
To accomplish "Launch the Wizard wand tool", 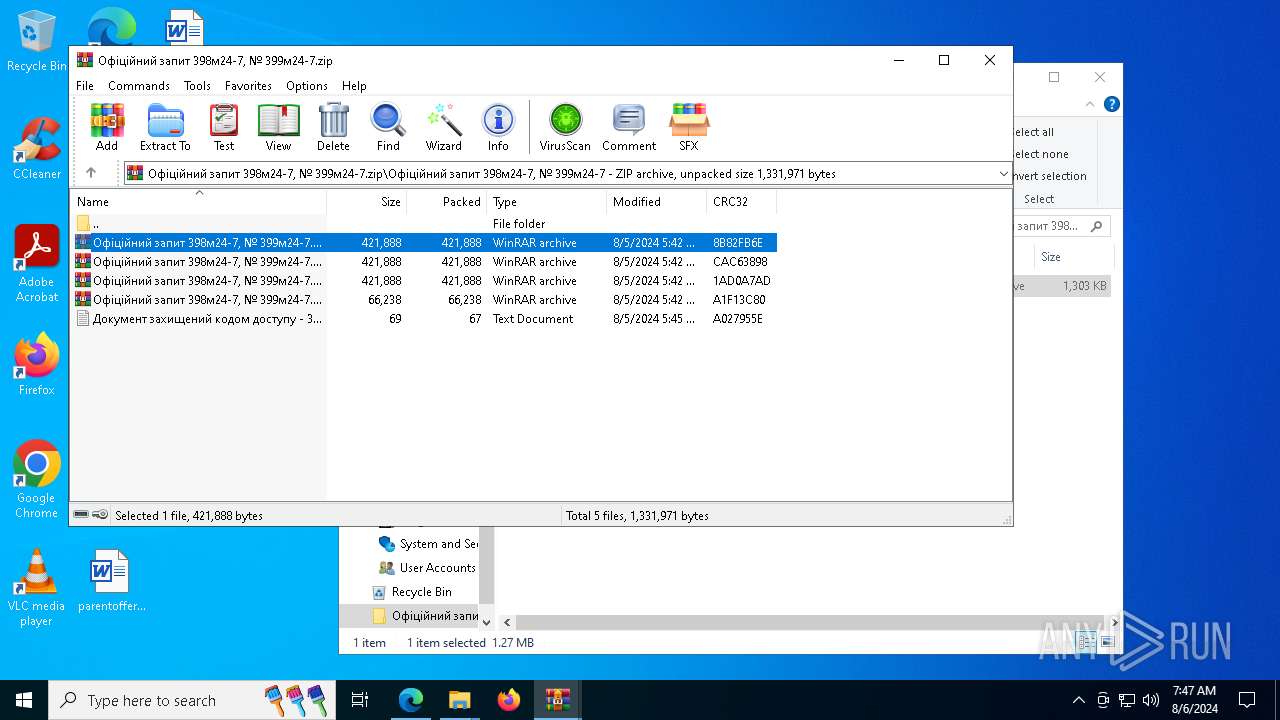I will point(443,127).
